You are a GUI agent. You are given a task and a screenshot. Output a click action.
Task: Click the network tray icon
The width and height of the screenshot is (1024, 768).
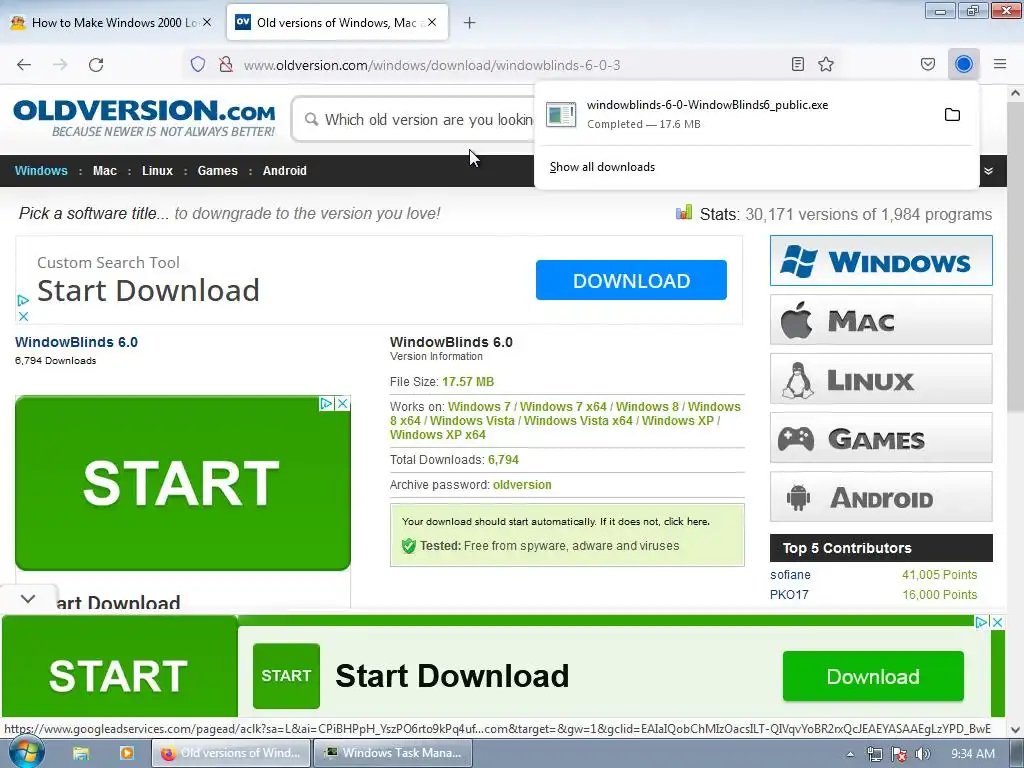pos(875,754)
